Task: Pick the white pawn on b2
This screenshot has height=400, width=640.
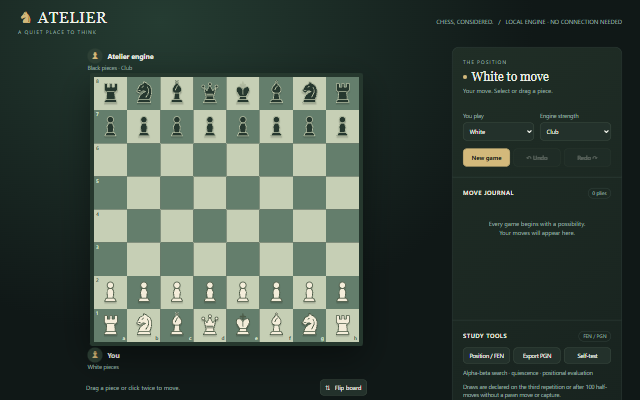Action: (144, 292)
